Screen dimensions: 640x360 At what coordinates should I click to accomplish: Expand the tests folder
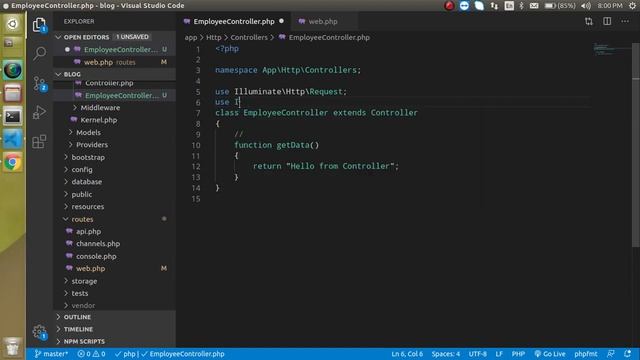click(x=80, y=293)
